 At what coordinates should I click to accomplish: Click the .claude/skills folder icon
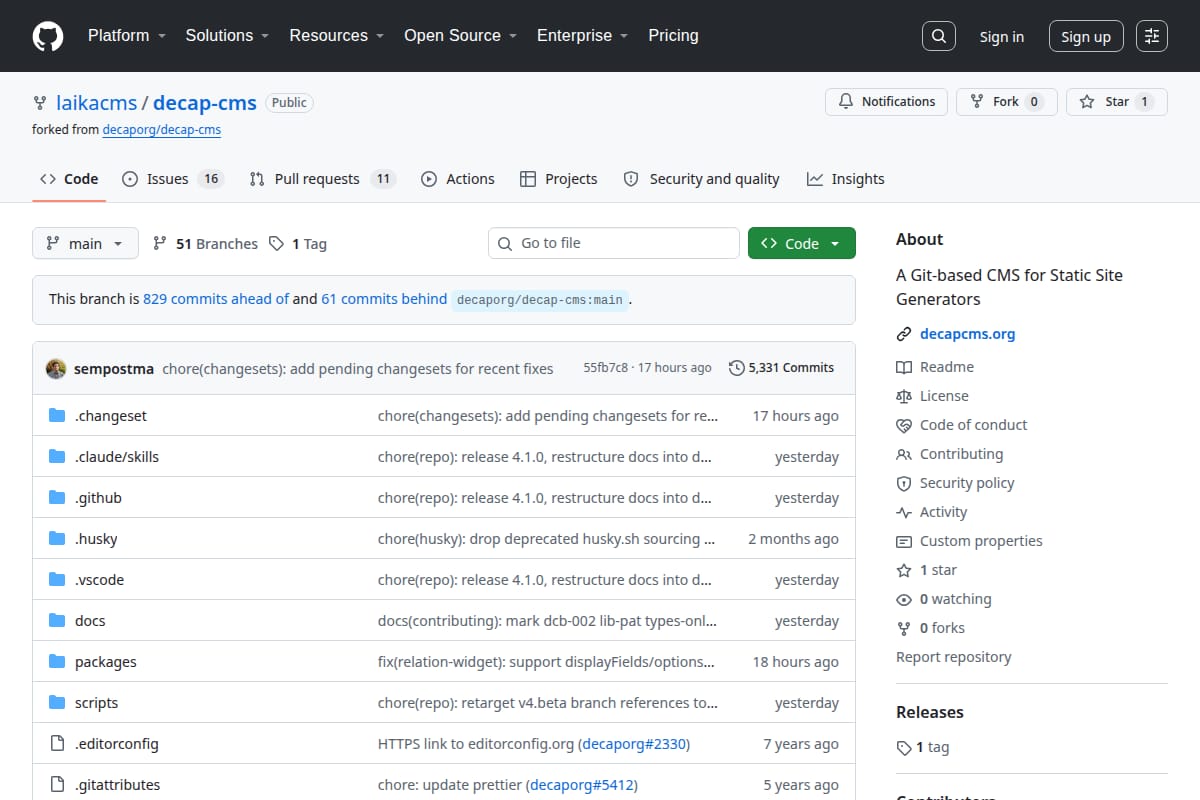coord(57,457)
